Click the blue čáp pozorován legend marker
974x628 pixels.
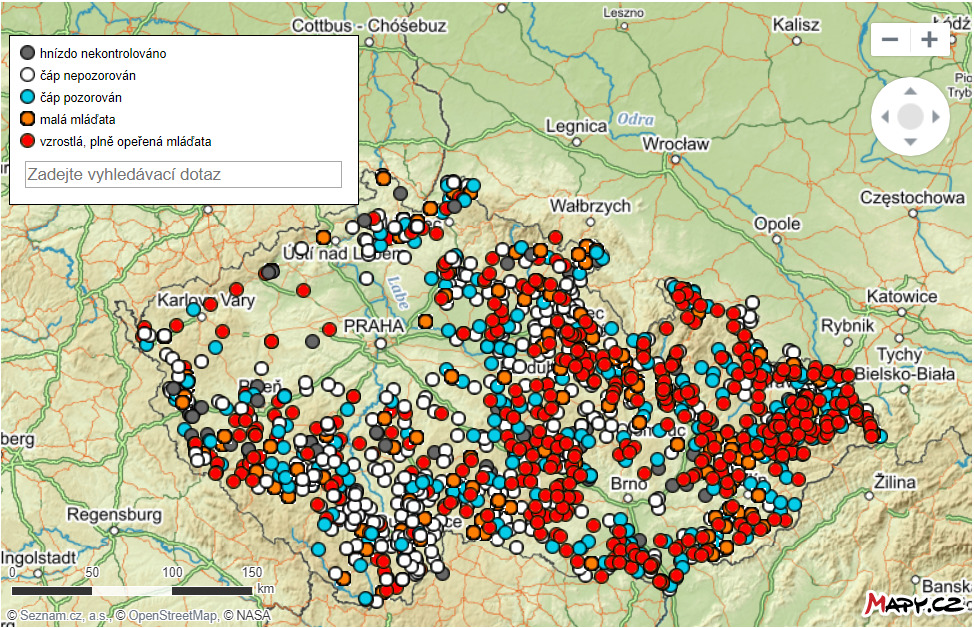[x=27, y=97]
